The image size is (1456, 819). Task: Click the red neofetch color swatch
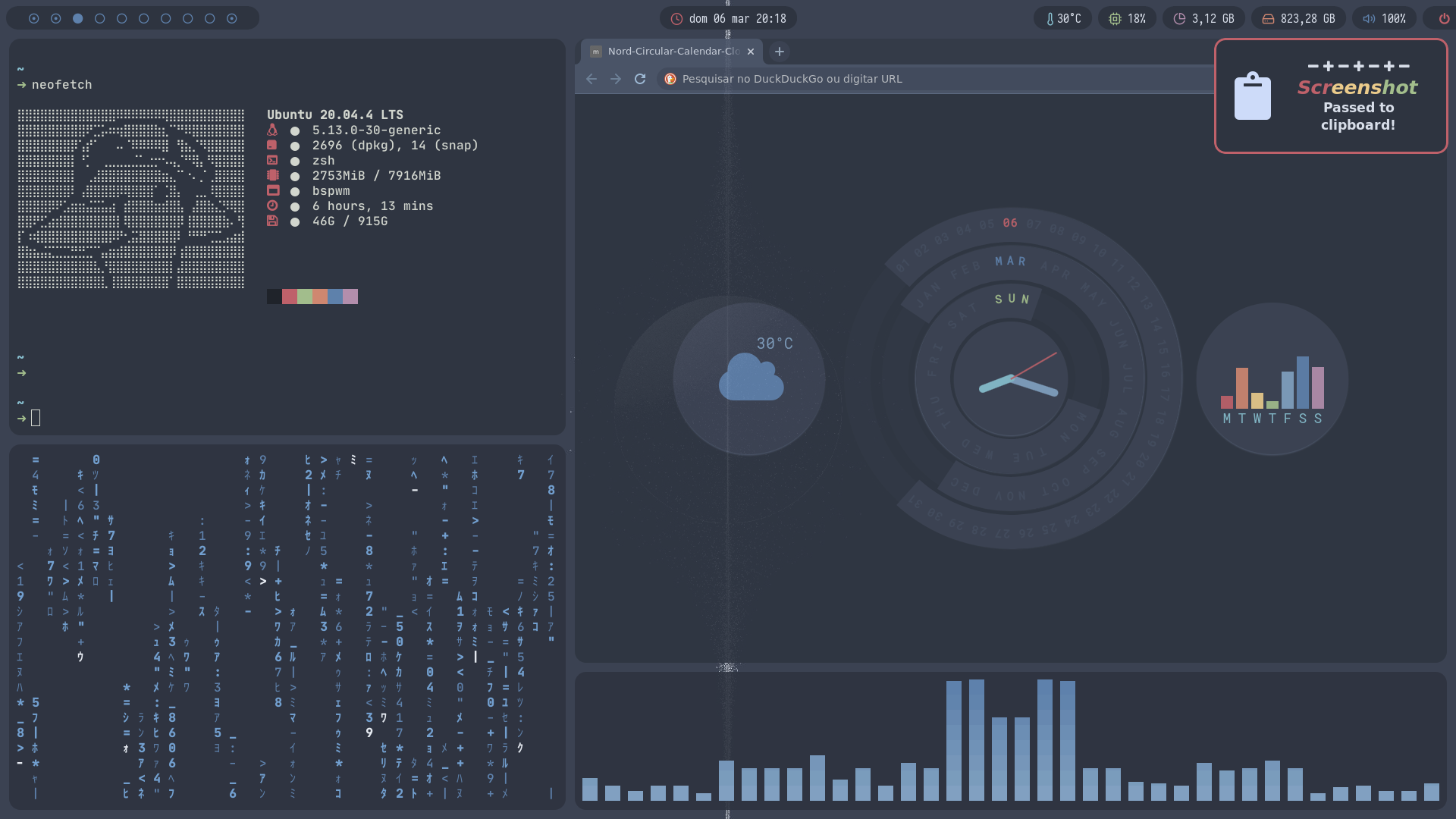[x=289, y=297]
